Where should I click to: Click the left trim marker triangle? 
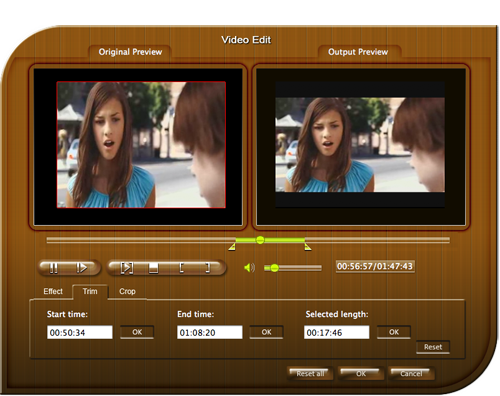(232, 247)
